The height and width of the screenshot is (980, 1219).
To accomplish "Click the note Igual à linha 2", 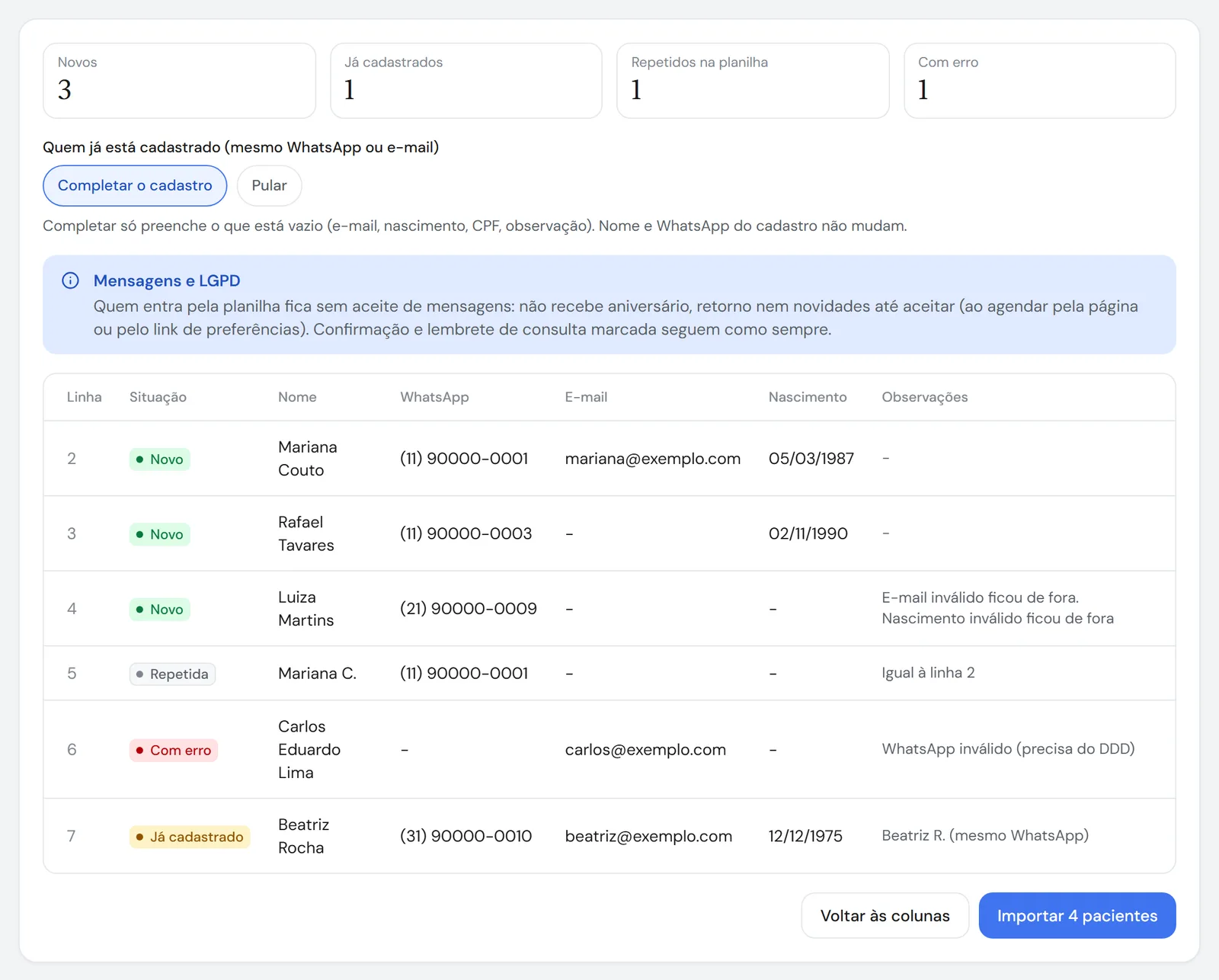I will point(928,673).
